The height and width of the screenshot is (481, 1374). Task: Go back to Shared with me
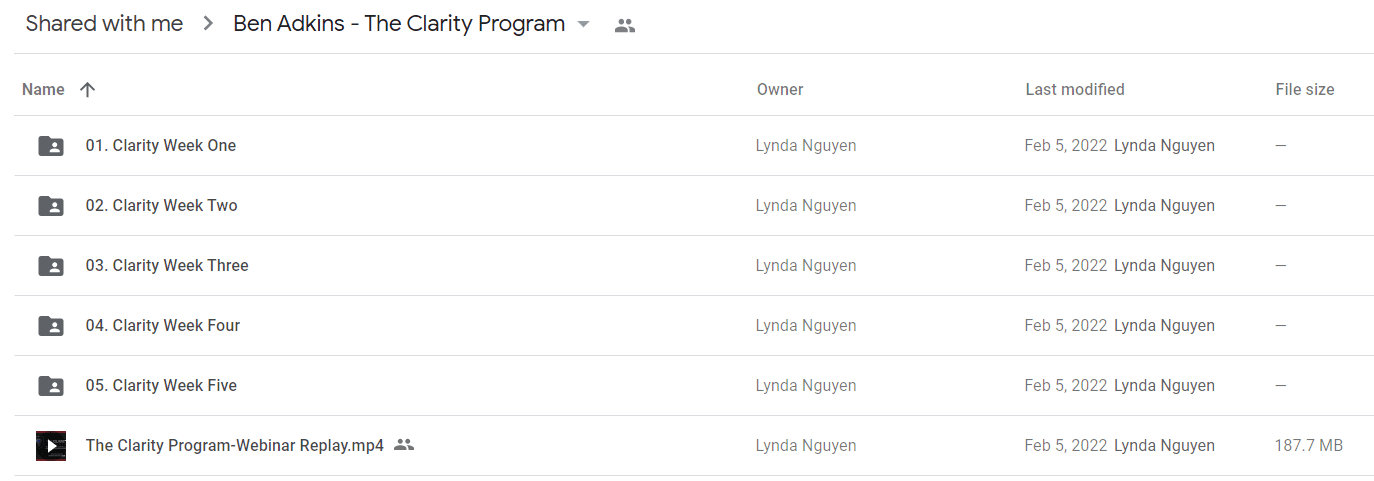click(x=104, y=24)
